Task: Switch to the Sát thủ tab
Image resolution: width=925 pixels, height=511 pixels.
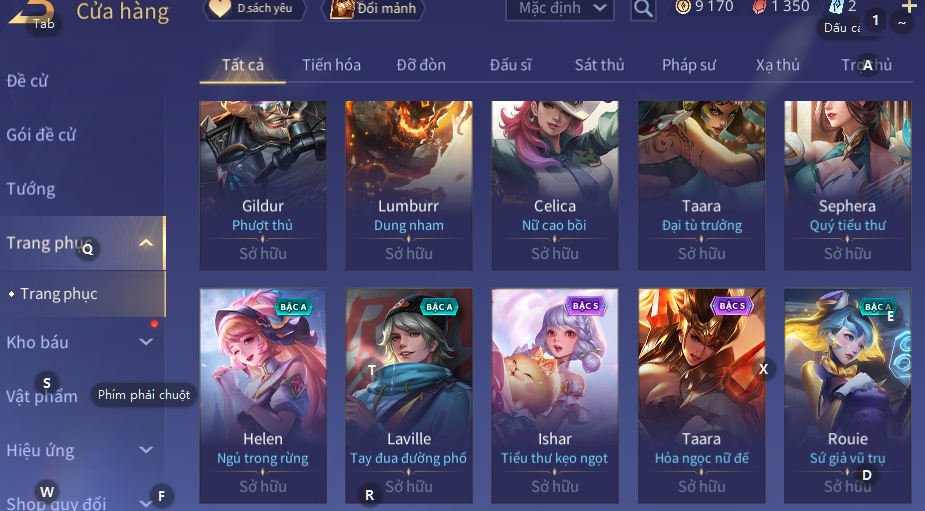Action: point(599,64)
